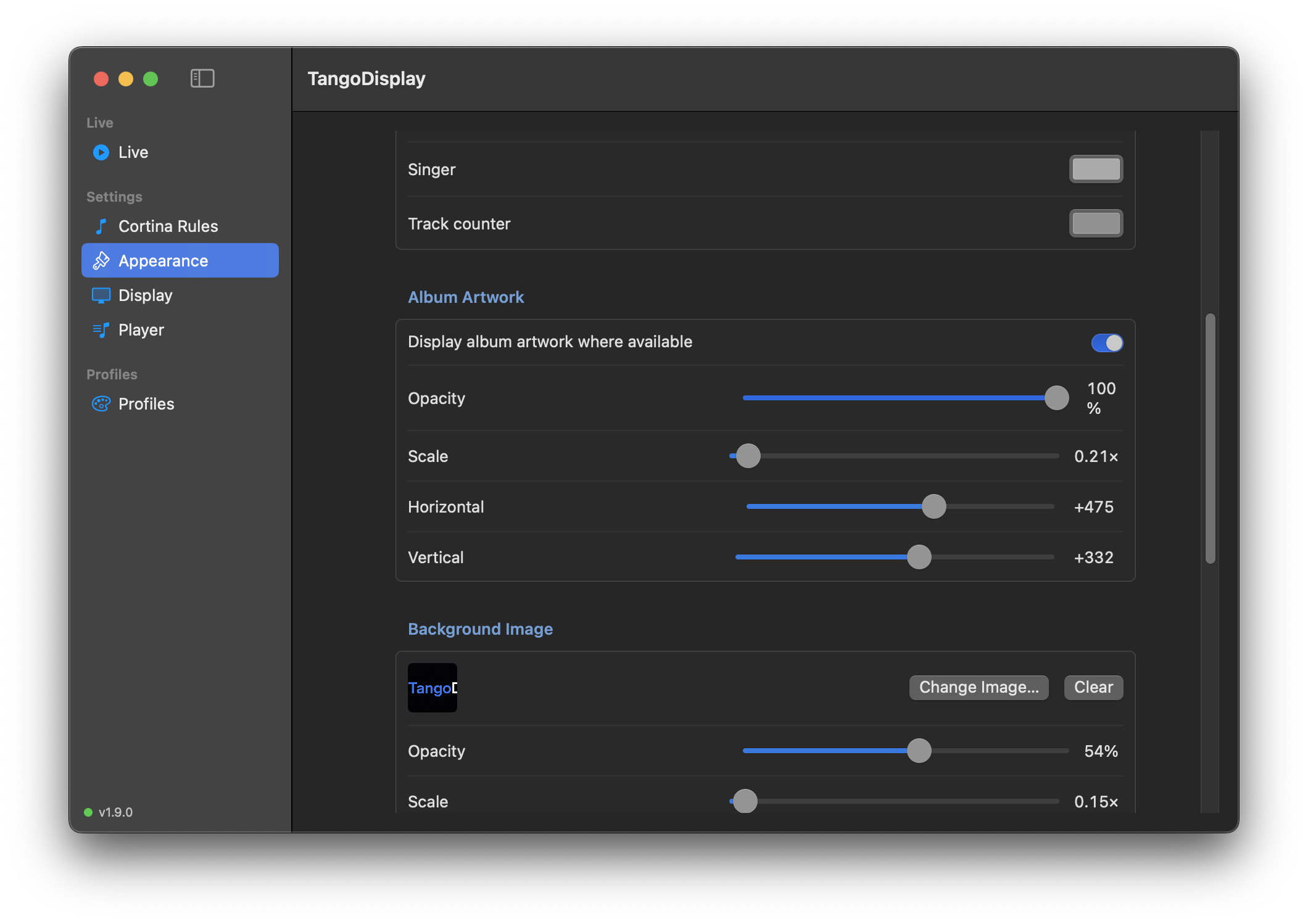Click the background image thumbnail preview
1308x924 pixels.
pyautogui.click(x=433, y=688)
